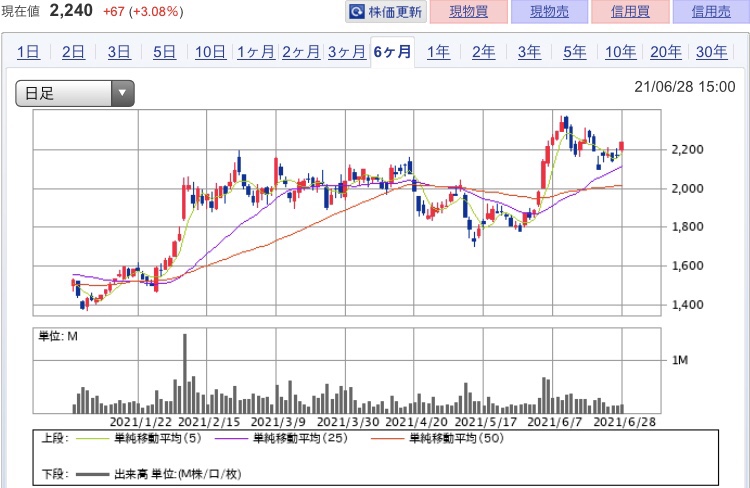
Task: Click the latest red candlestick at chart end
Action: [x=621, y=146]
